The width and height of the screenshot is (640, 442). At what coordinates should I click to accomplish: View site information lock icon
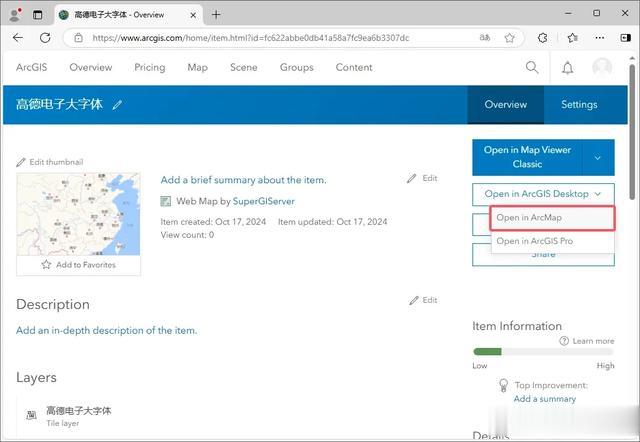[x=78, y=38]
